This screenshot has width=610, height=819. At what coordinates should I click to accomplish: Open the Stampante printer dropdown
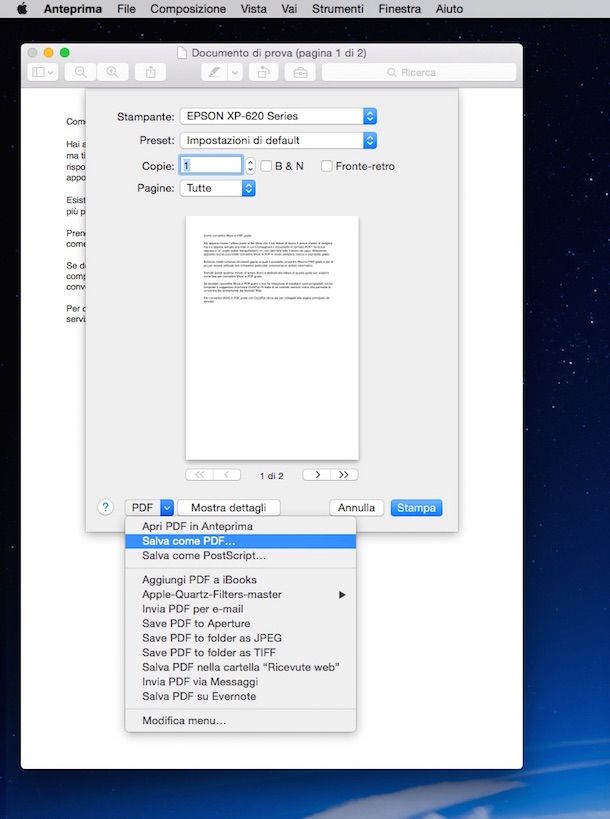coord(278,116)
